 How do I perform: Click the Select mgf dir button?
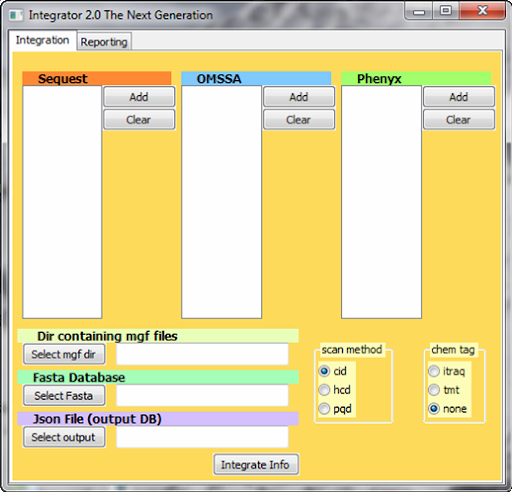[x=64, y=354]
